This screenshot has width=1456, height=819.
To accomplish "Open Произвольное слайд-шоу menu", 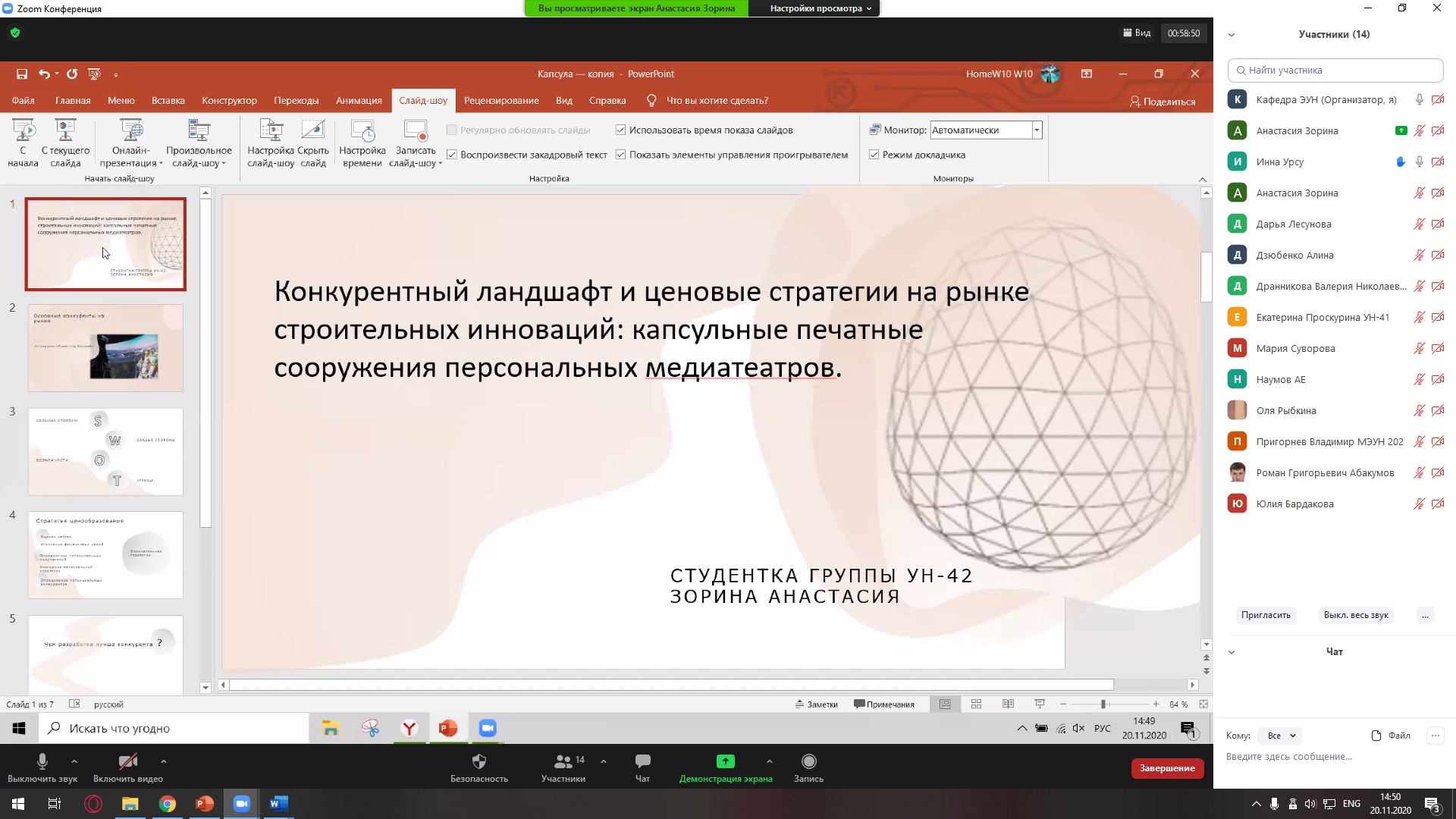I will click(x=199, y=143).
